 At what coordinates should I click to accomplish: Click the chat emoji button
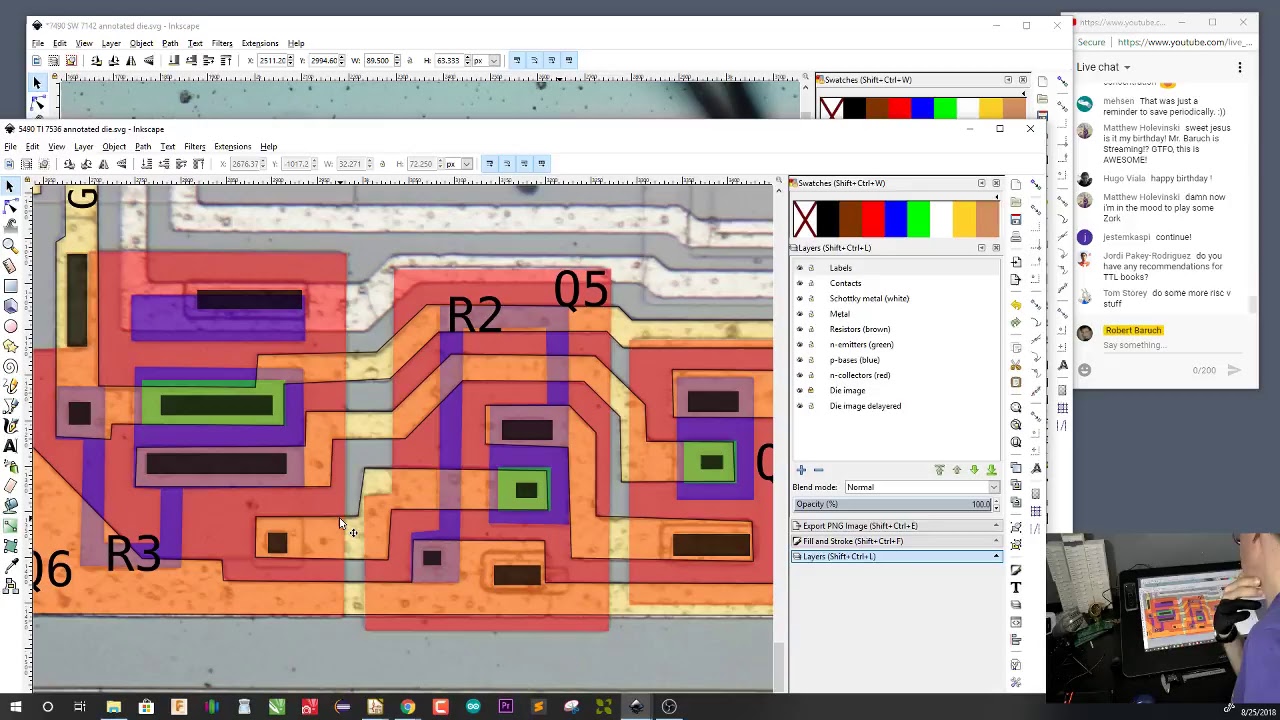[x=1085, y=370]
